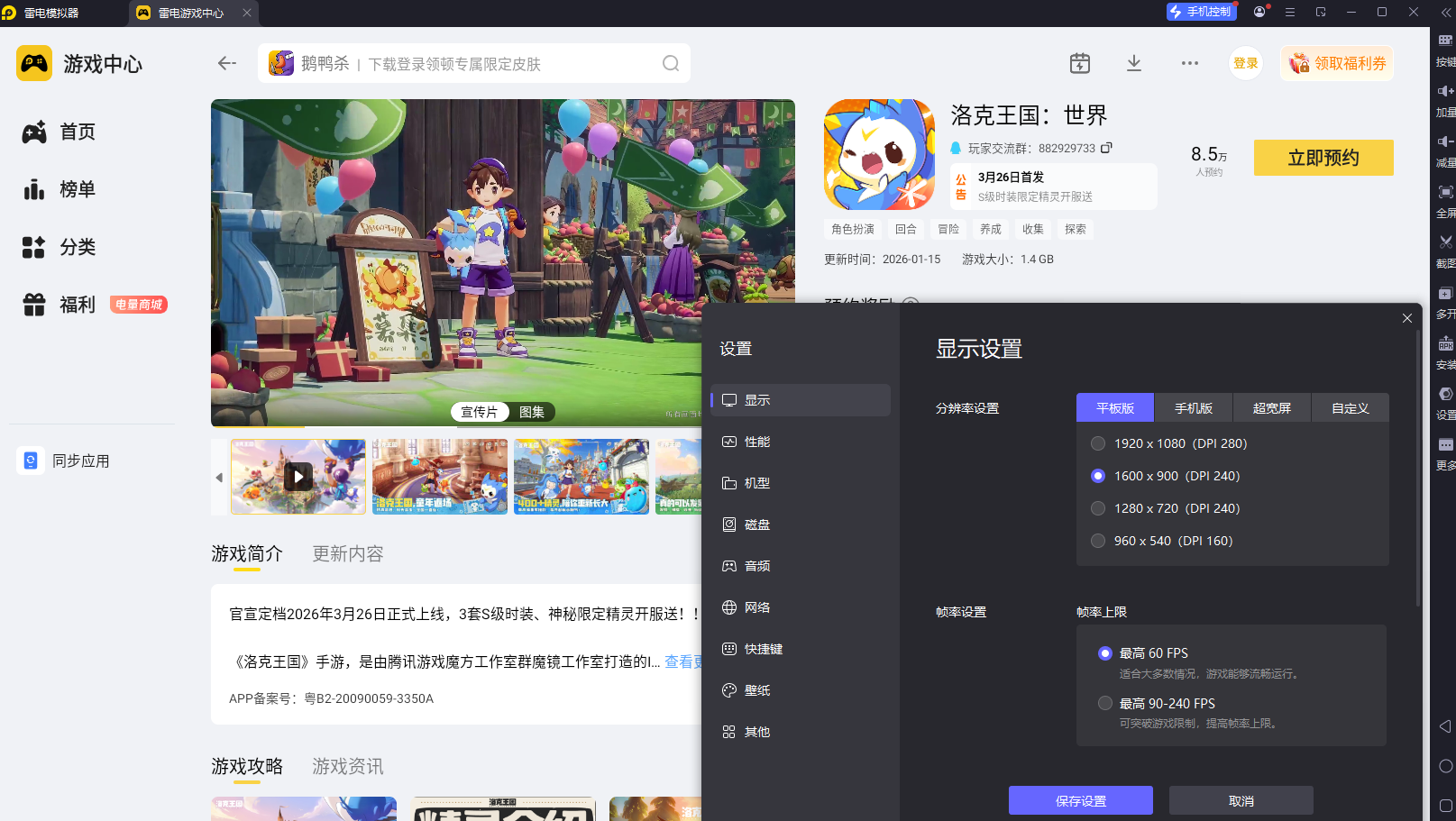Open 壁纸 settings section

pyautogui.click(x=801, y=690)
